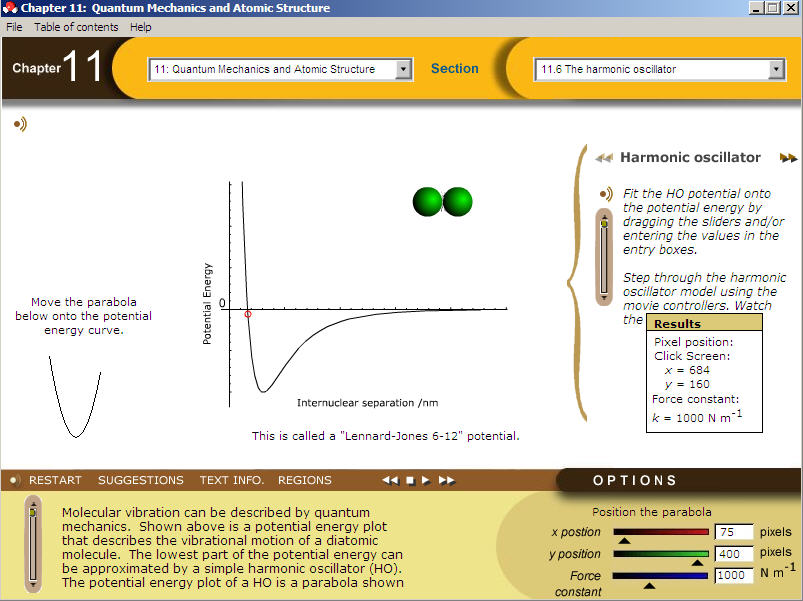Click the red x position slider track
Viewport: 803px width, 601px height.
click(x=661, y=532)
